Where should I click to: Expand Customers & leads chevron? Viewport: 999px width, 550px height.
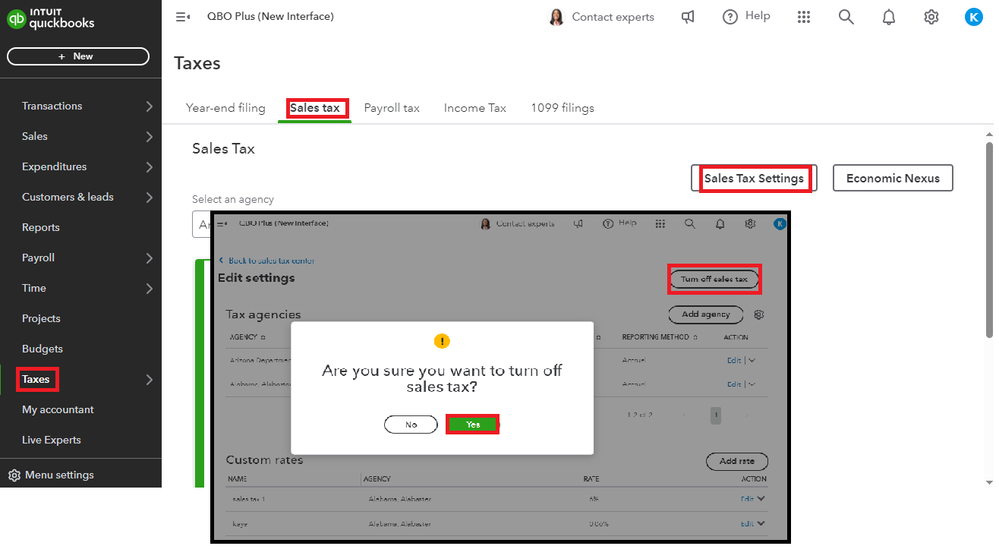click(149, 198)
